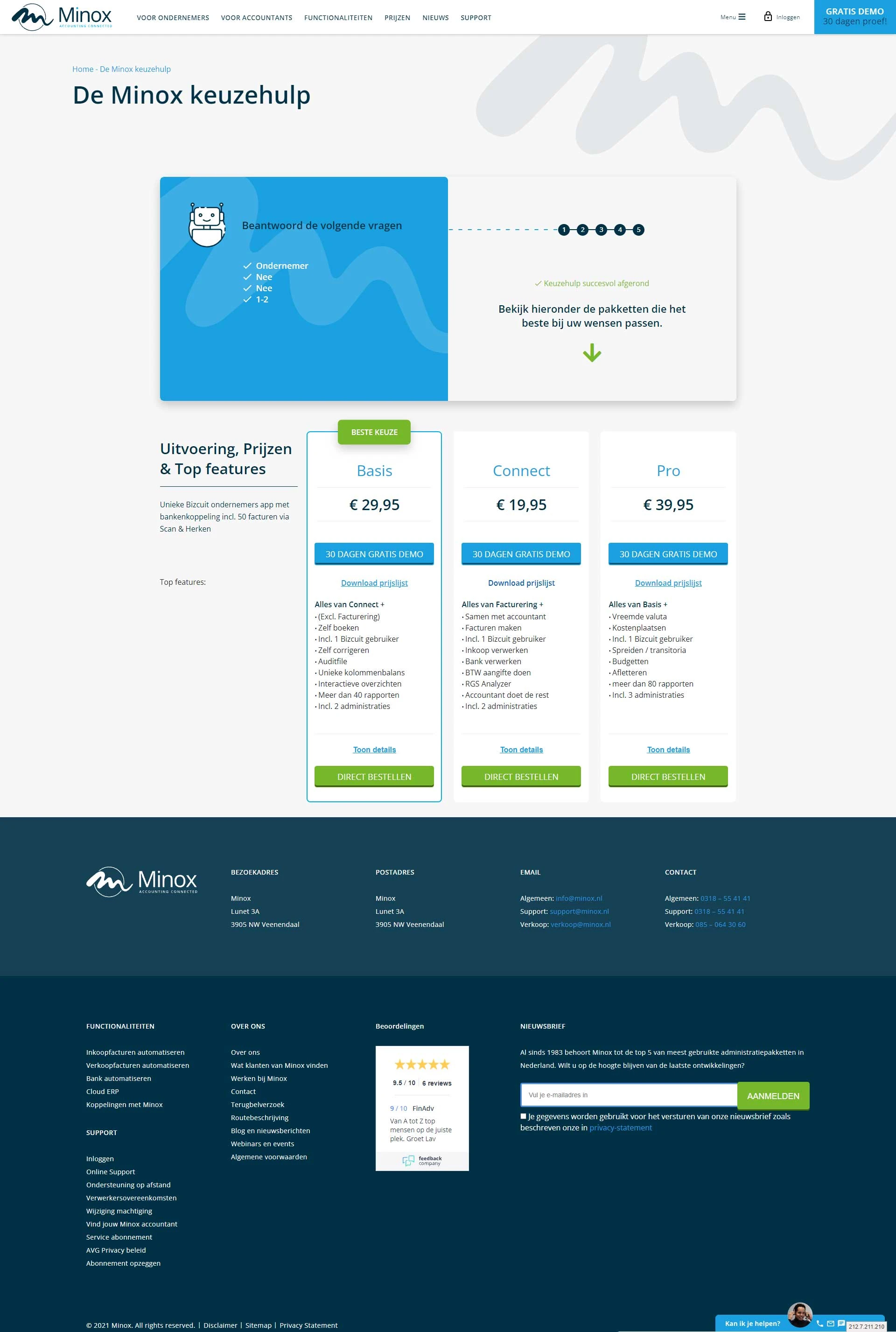896x1332 pixels.
Task: Open the VOOR ONDERNEMERS menu item
Action: pos(172,17)
